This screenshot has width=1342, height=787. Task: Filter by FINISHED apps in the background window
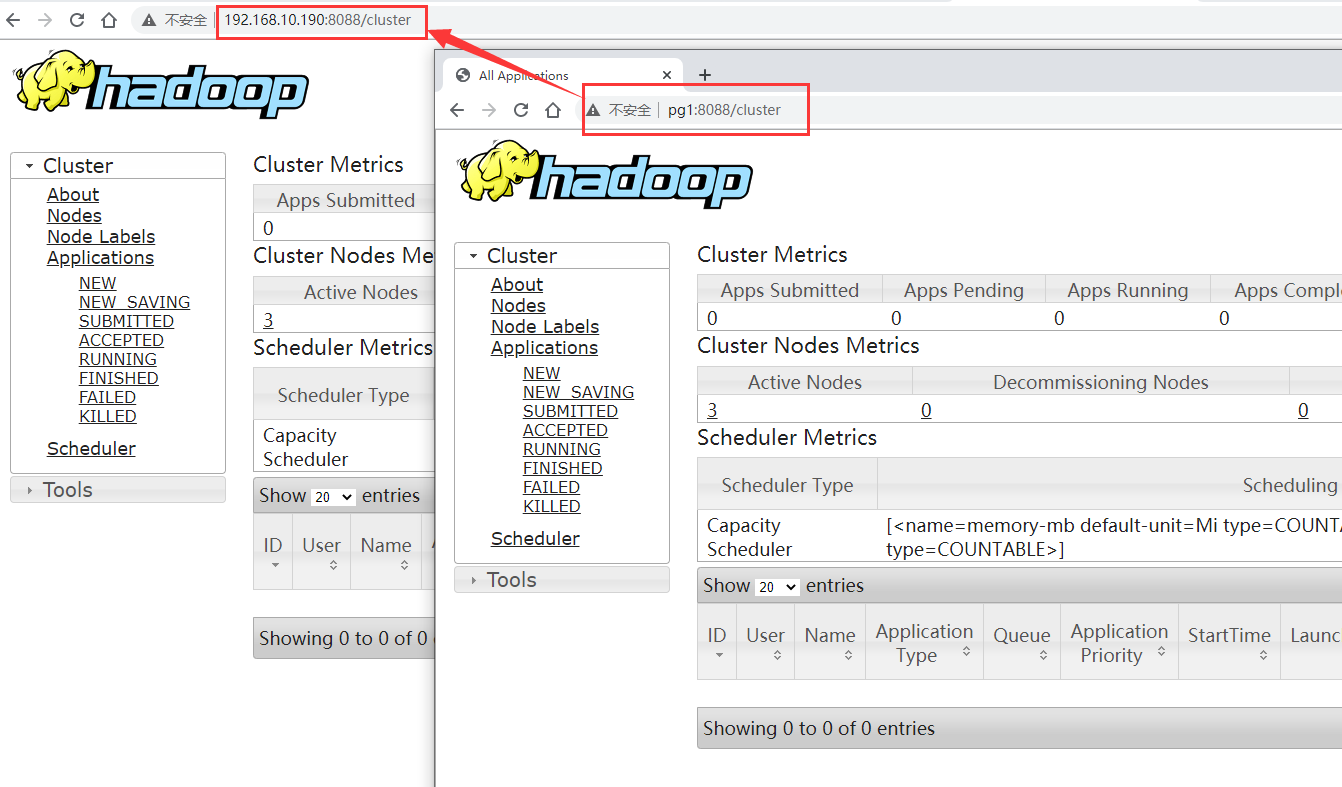[x=119, y=378]
